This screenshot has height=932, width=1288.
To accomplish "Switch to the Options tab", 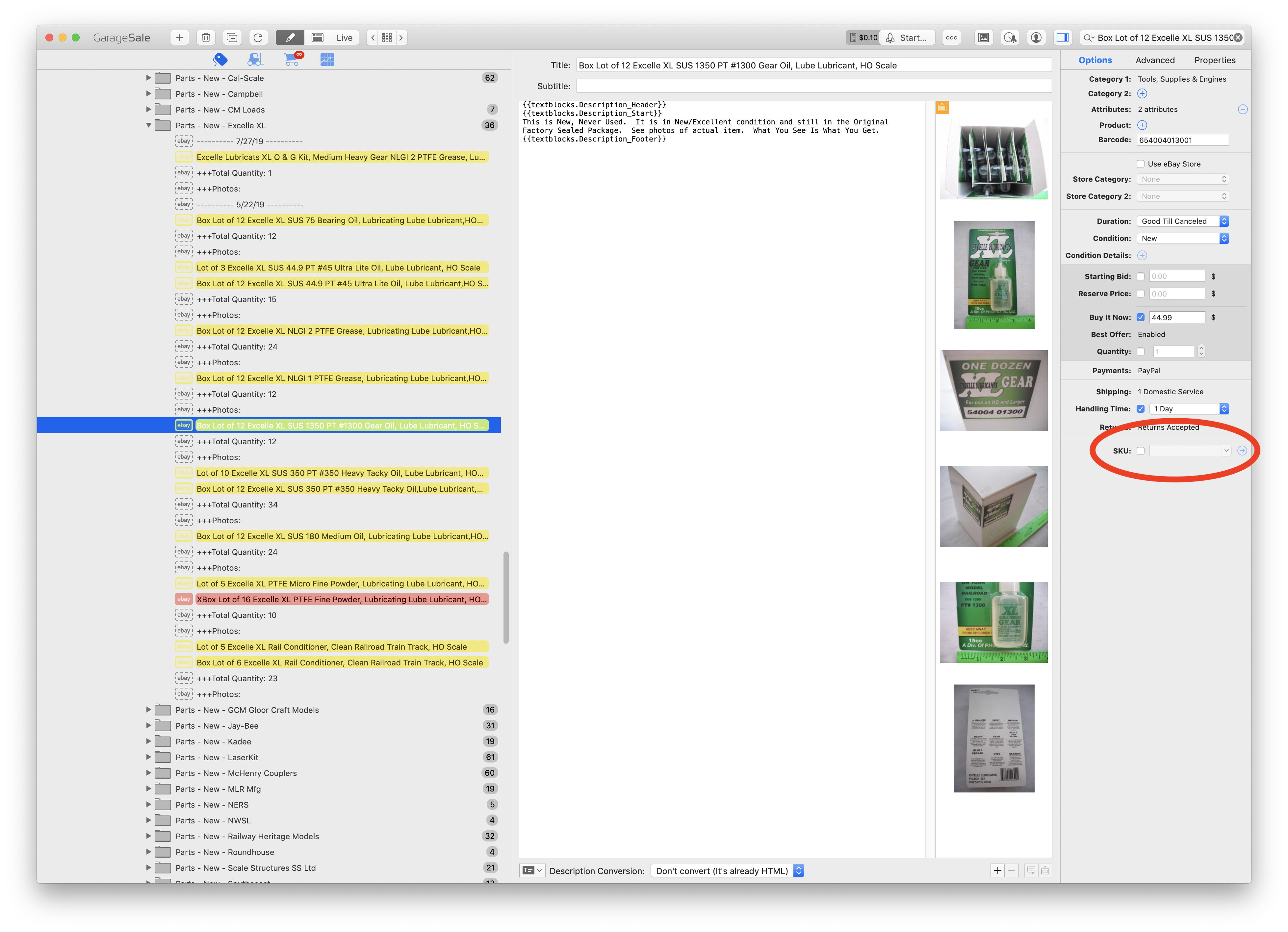I will click(x=1095, y=60).
